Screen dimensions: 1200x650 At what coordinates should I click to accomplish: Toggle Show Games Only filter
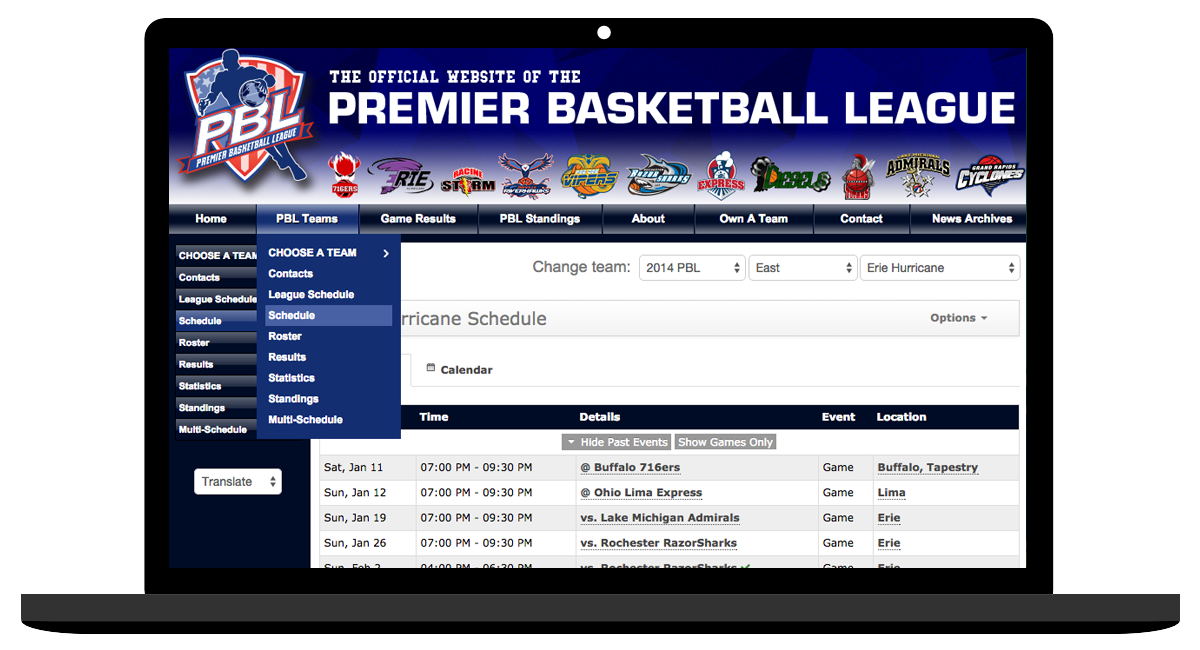coord(725,442)
